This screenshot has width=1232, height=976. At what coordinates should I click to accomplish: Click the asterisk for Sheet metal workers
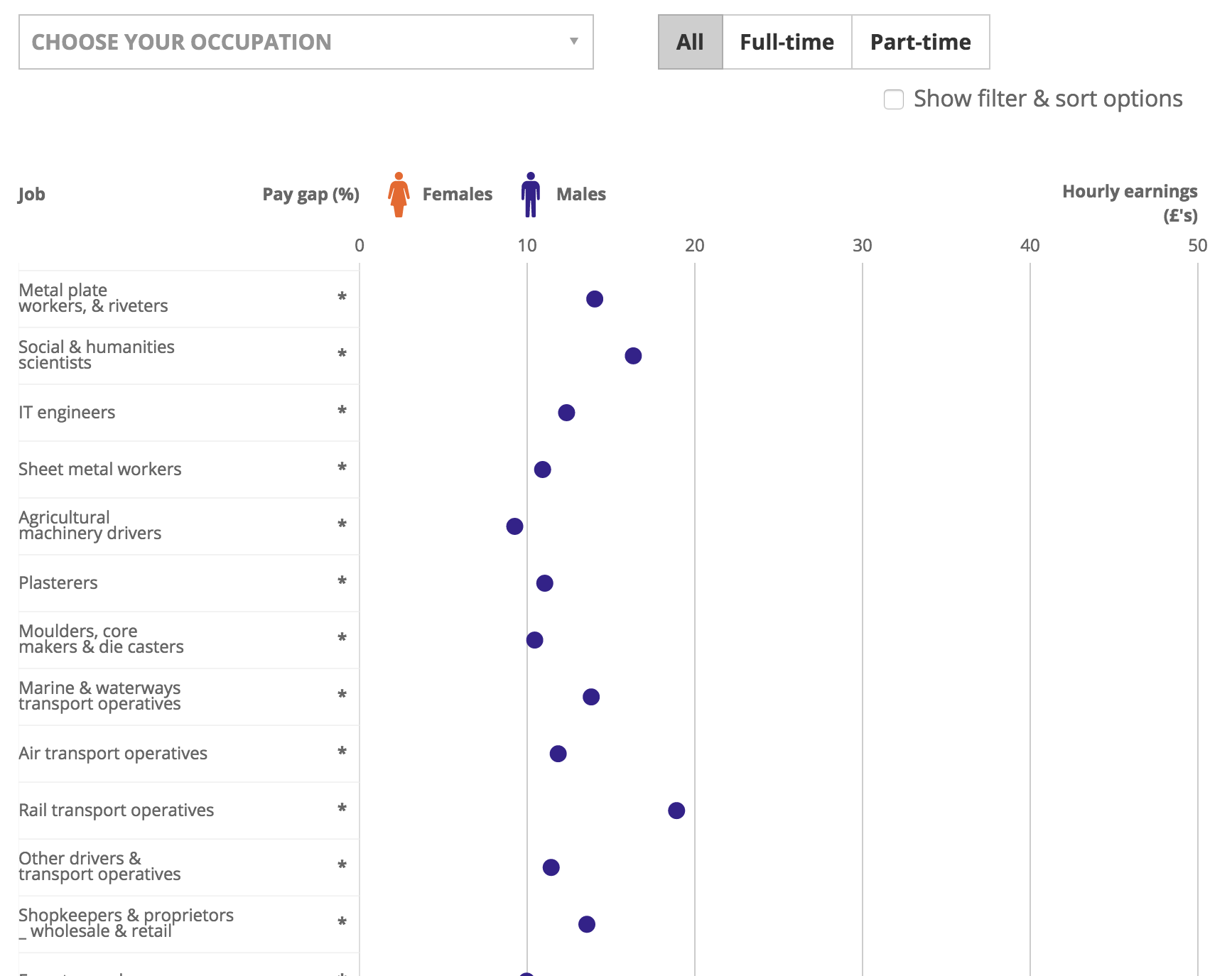coord(342,468)
